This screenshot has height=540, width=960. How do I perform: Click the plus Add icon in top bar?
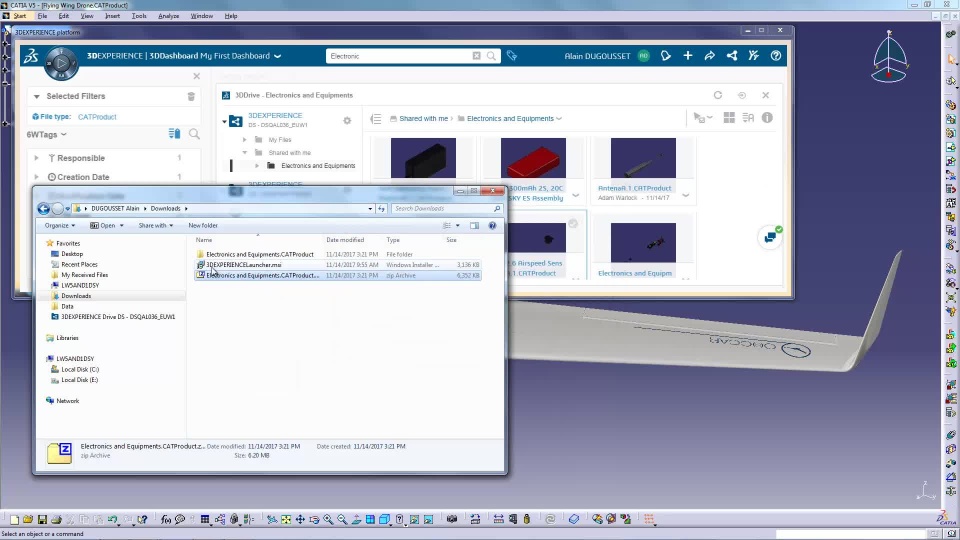pyautogui.click(x=688, y=56)
